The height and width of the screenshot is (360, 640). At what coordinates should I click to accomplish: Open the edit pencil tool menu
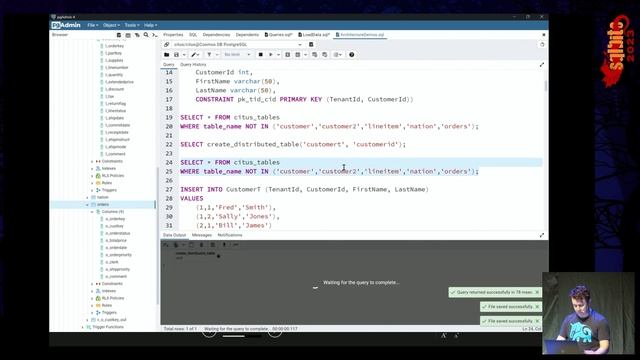click(x=195, y=55)
